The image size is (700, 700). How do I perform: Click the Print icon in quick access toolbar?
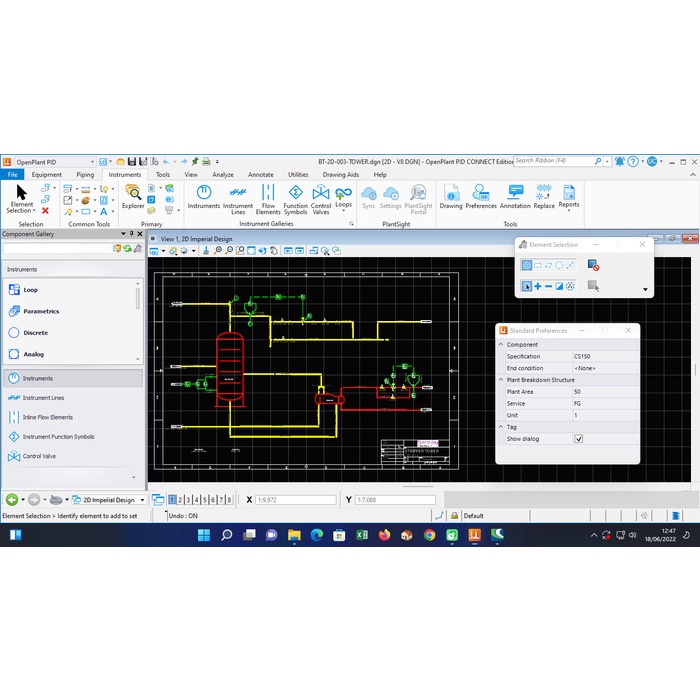click(206, 162)
